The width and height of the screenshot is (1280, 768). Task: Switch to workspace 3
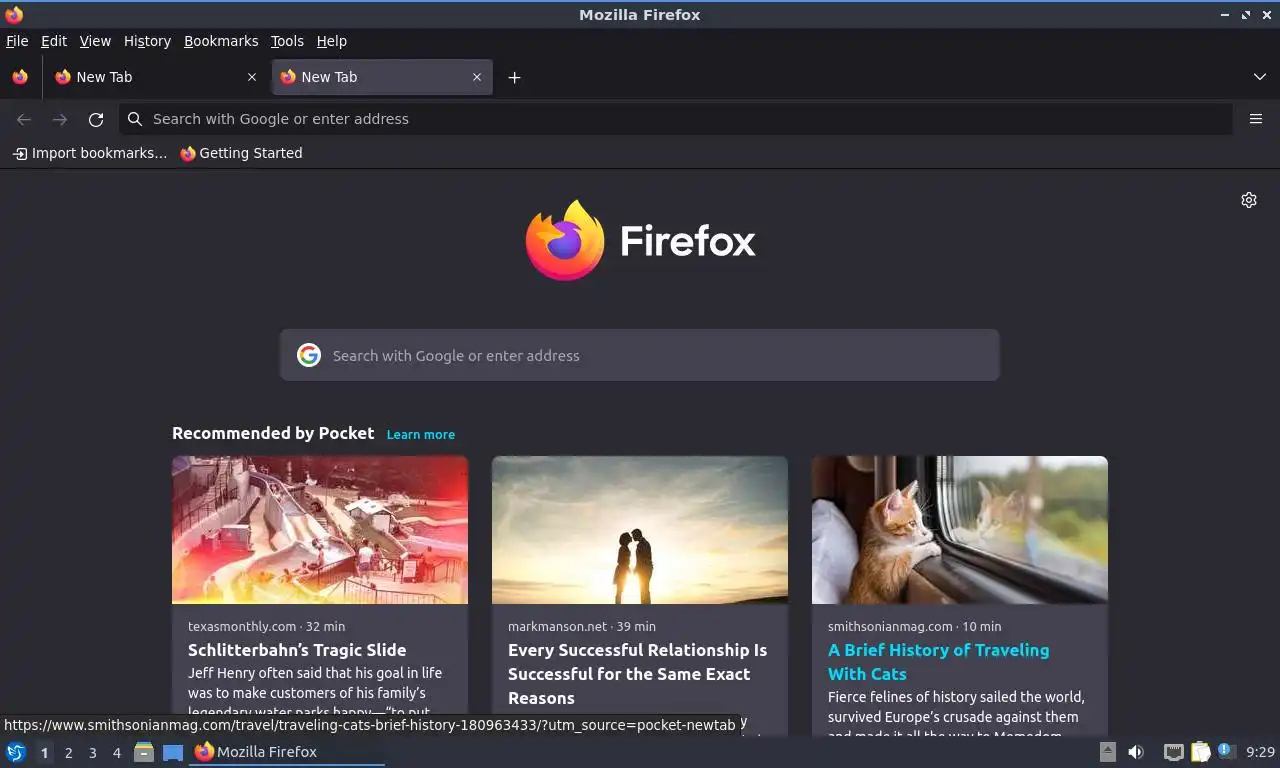(x=92, y=753)
